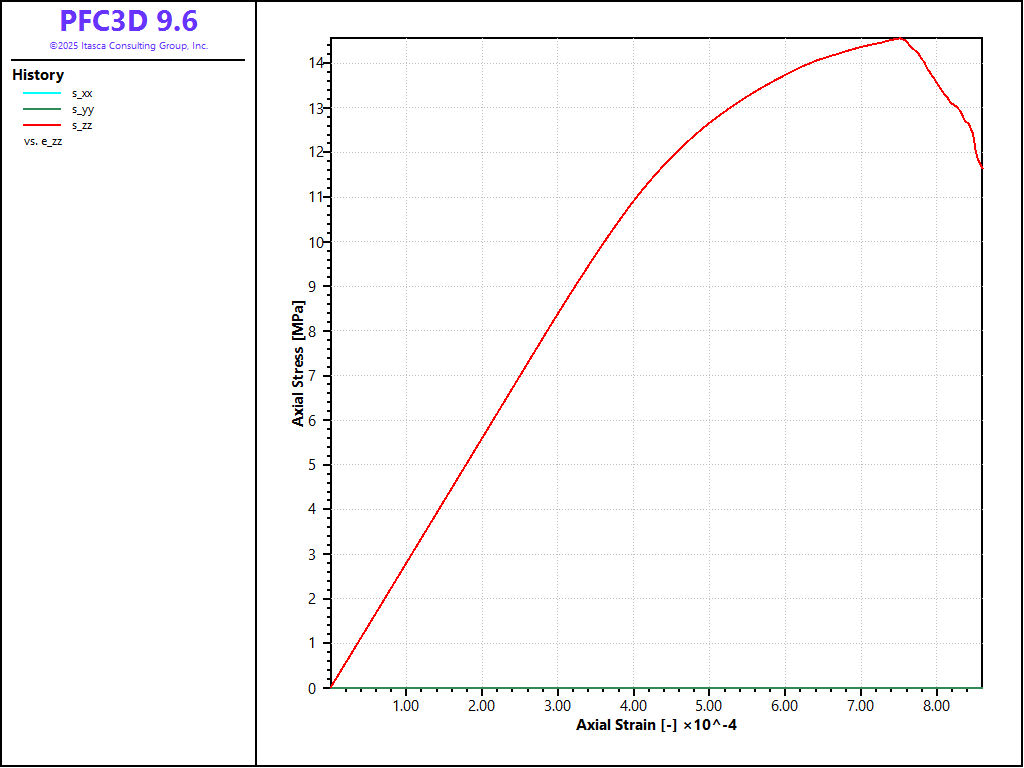Click the Axial Stress [MPa] axis label
Image resolution: width=1024 pixels, height=768 pixels.
(298, 363)
